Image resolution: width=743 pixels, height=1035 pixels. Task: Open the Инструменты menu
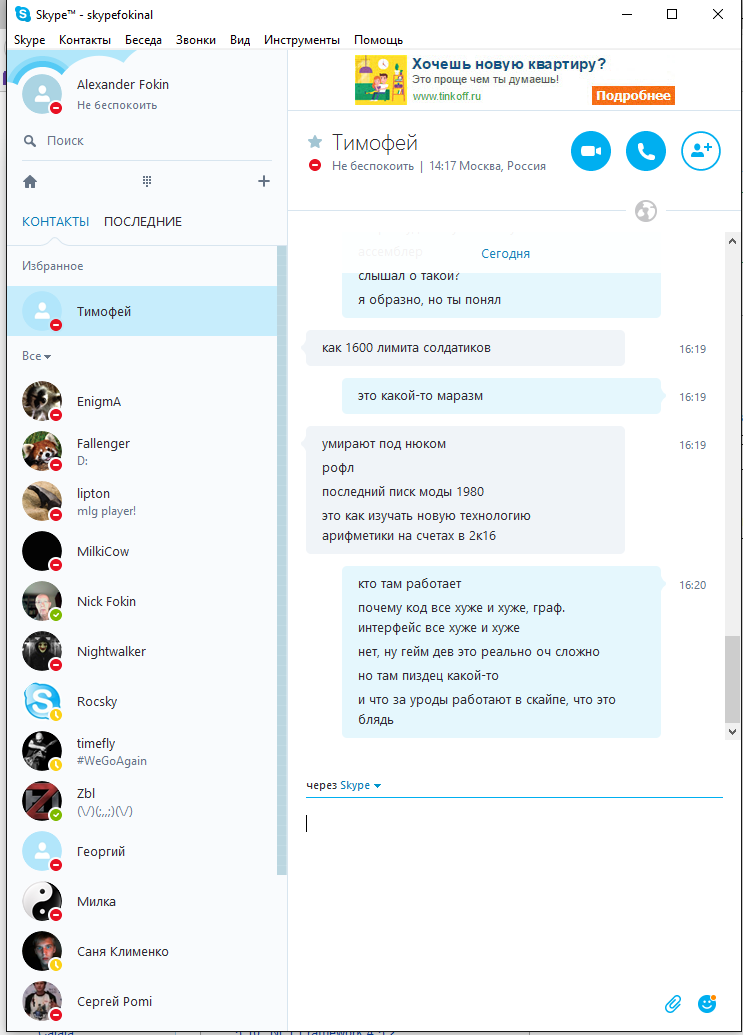coord(302,40)
